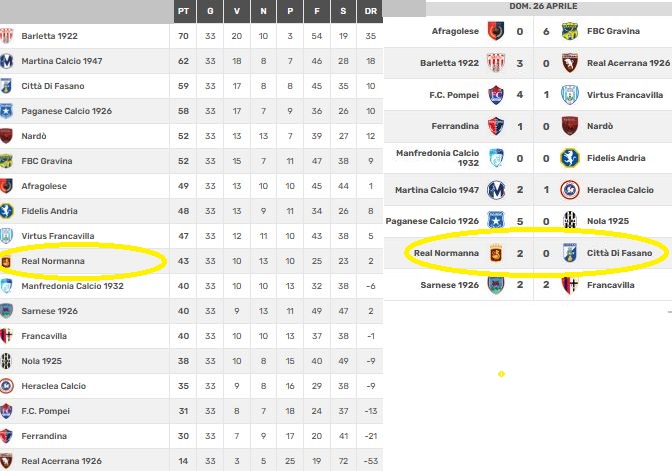The width and height of the screenshot is (672, 471).
Task: Sort standings by DR column header
Action: click(371, 10)
